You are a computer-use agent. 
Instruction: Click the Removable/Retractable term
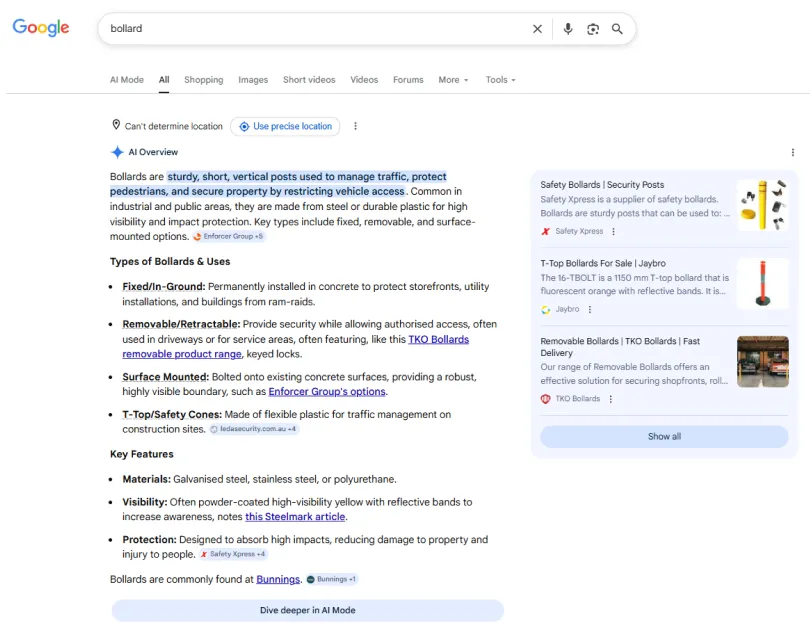coord(181,324)
